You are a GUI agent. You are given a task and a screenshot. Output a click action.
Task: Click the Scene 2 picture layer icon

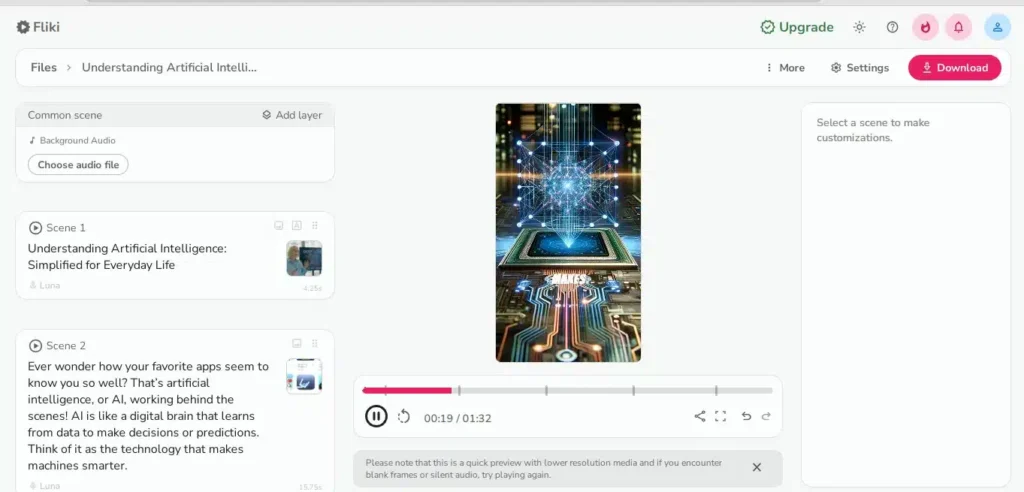point(296,344)
